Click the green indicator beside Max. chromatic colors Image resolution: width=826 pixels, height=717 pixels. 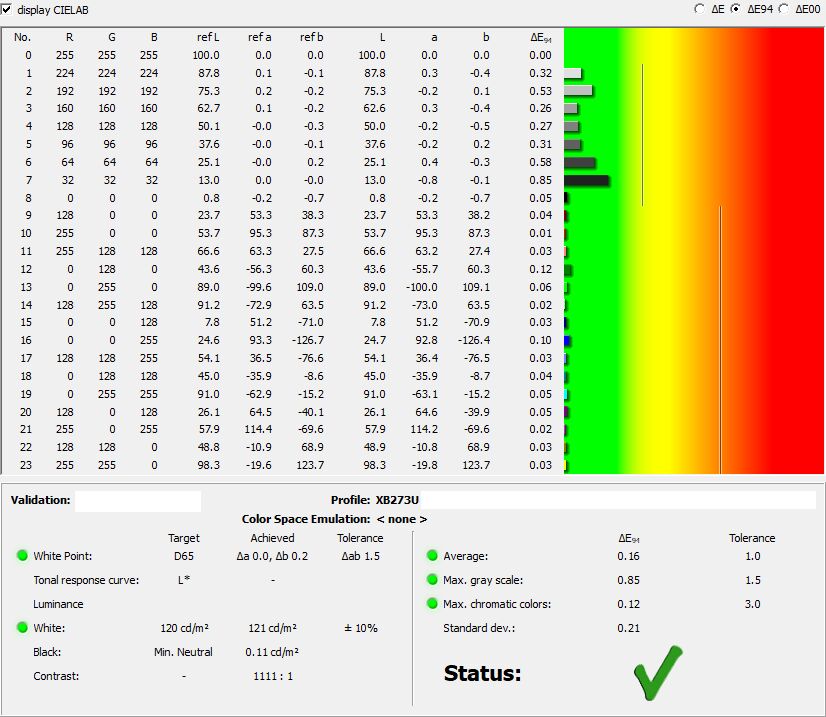click(432, 603)
